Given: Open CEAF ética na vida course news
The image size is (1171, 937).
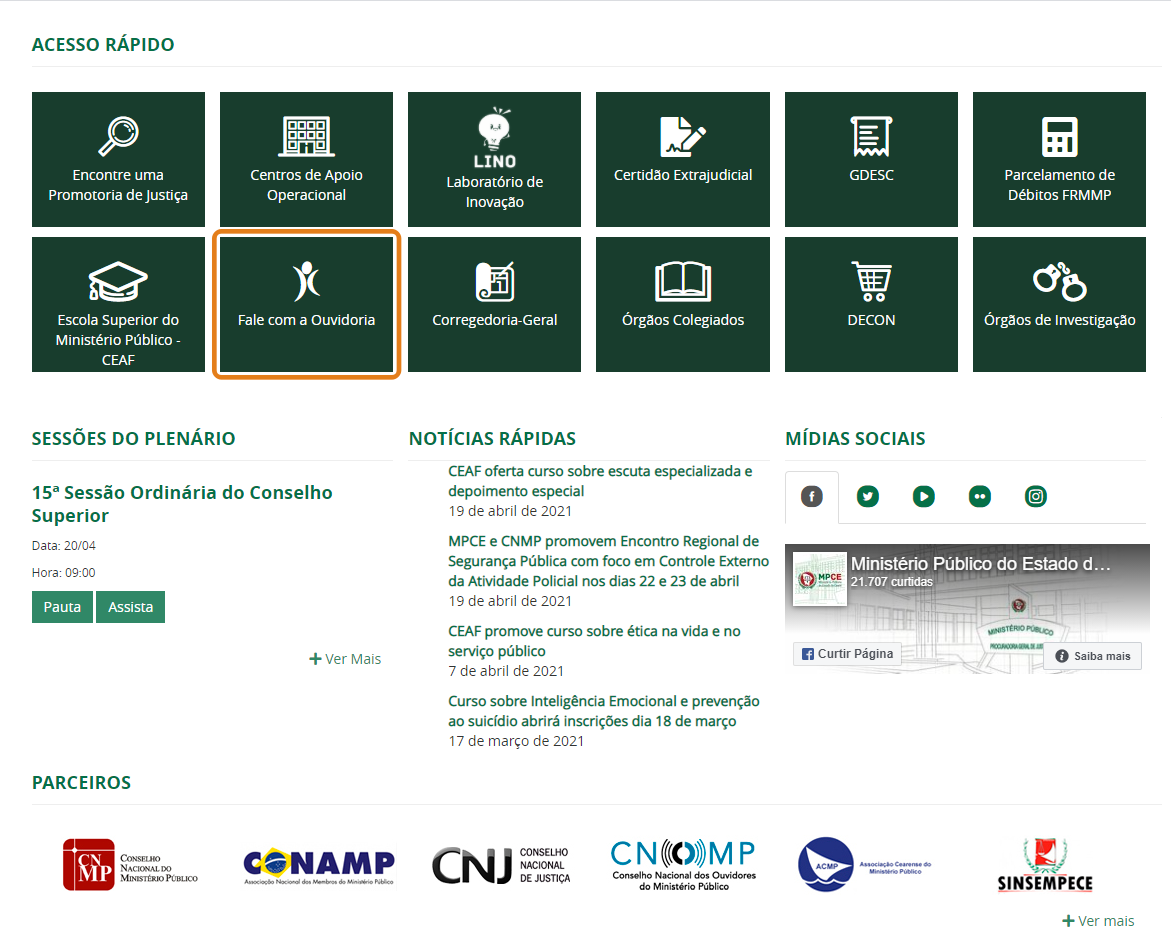Looking at the screenshot, I should [x=594, y=641].
